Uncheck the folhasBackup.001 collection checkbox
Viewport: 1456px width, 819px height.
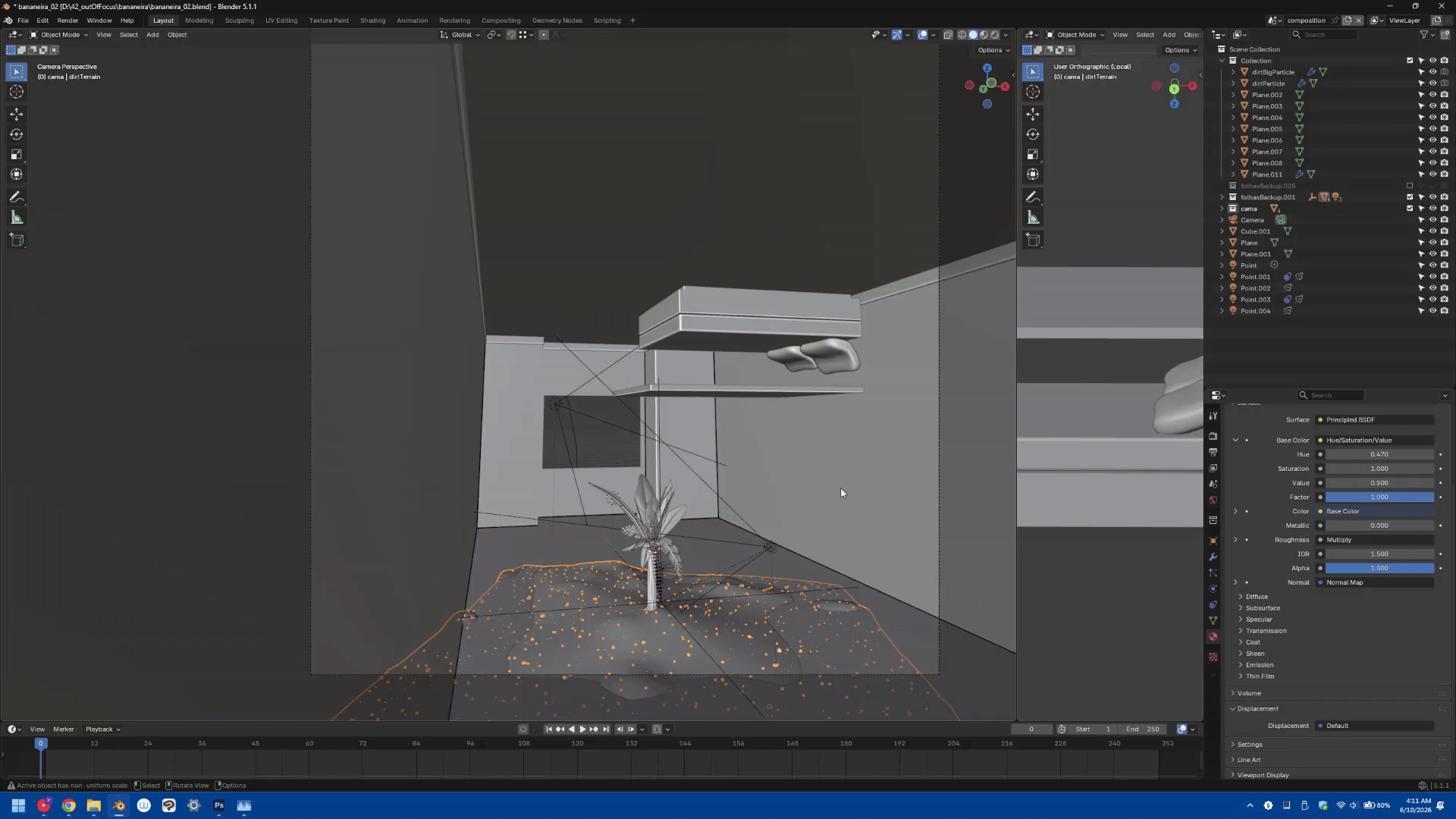coord(1410,197)
